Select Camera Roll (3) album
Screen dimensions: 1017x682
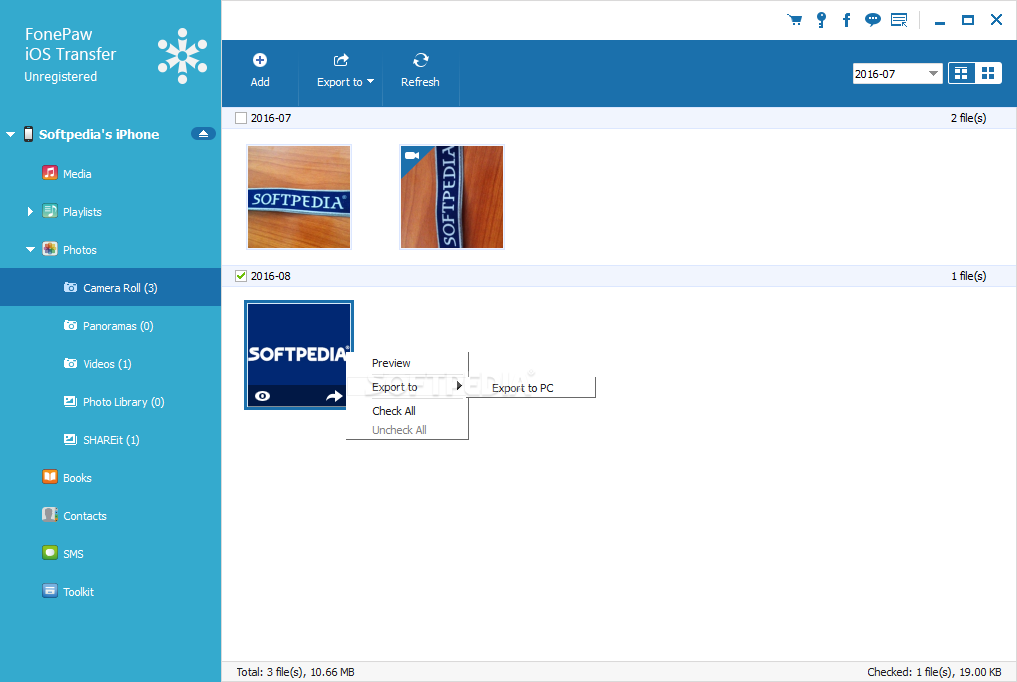tap(110, 287)
